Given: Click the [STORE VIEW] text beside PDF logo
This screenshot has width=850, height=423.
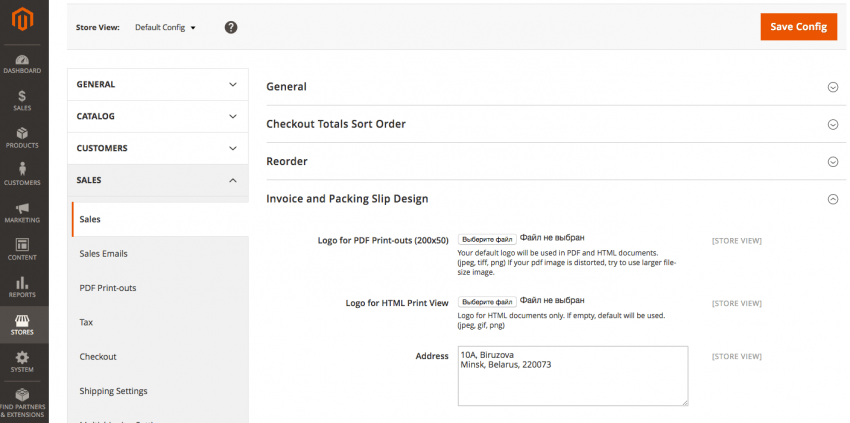Looking at the screenshot, I should click(x=737, y=241).
